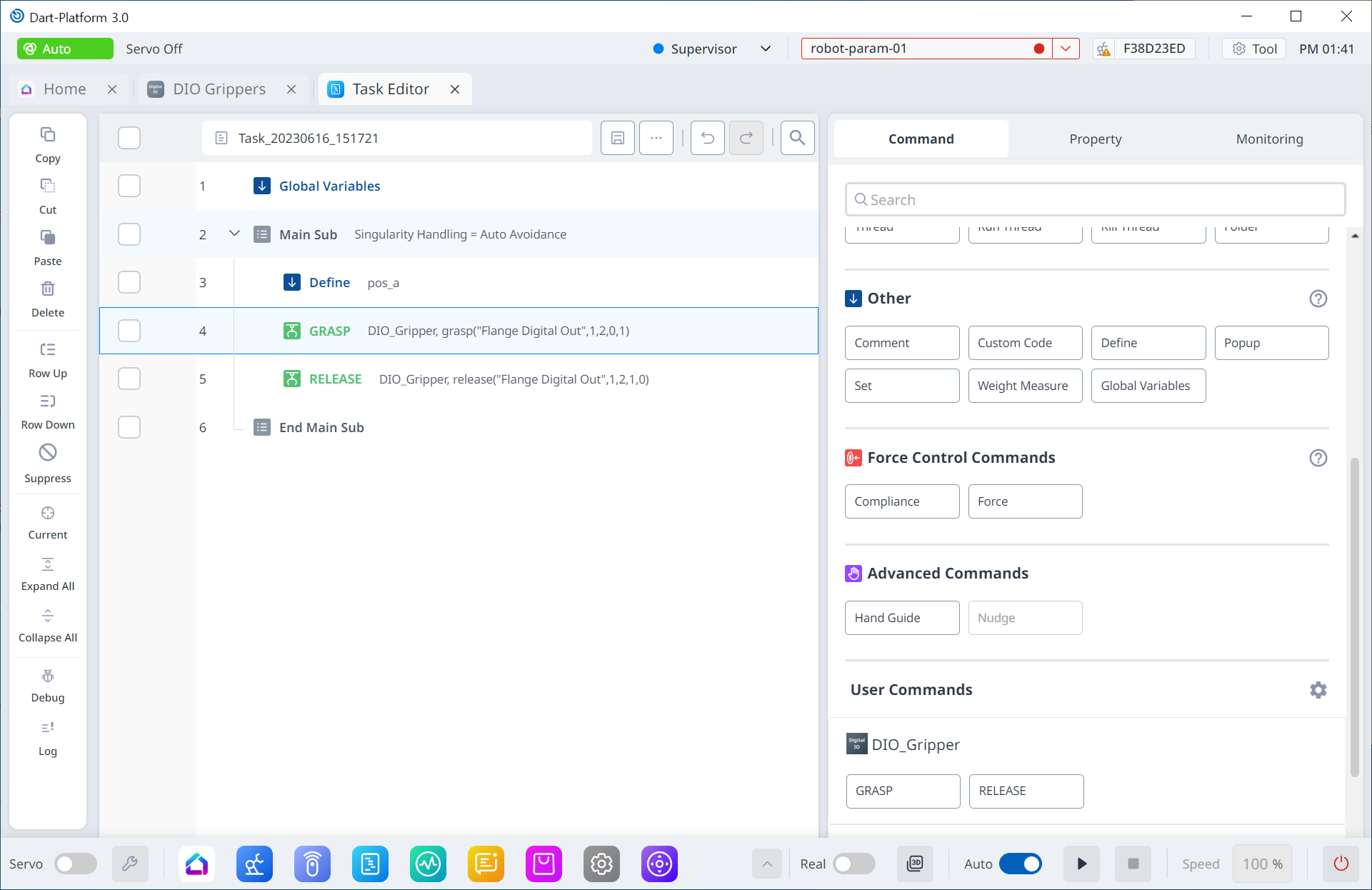Click the Row Up icon
Image resolution: width=1372 pixels, height=890 pixels.
coord(48,350)
